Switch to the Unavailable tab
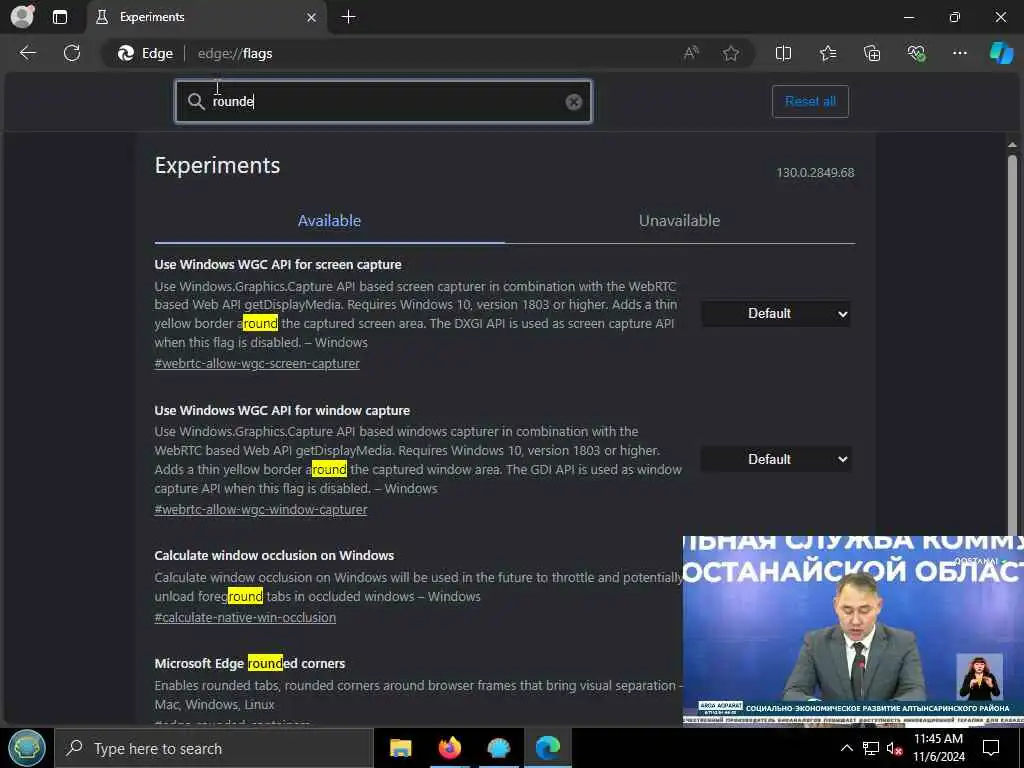 click(679, 221)
